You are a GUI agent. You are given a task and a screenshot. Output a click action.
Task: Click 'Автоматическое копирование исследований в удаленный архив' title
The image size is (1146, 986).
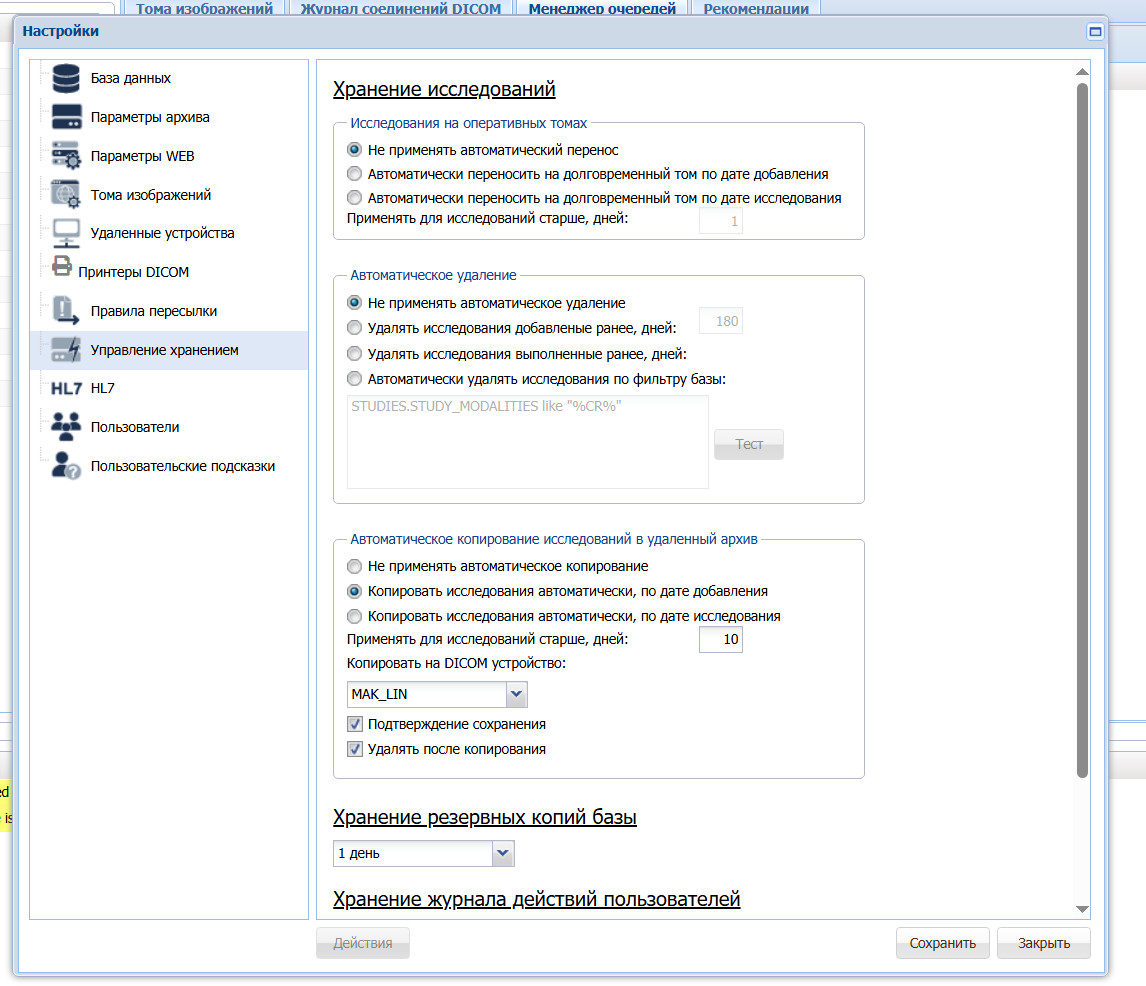(554, 539)
